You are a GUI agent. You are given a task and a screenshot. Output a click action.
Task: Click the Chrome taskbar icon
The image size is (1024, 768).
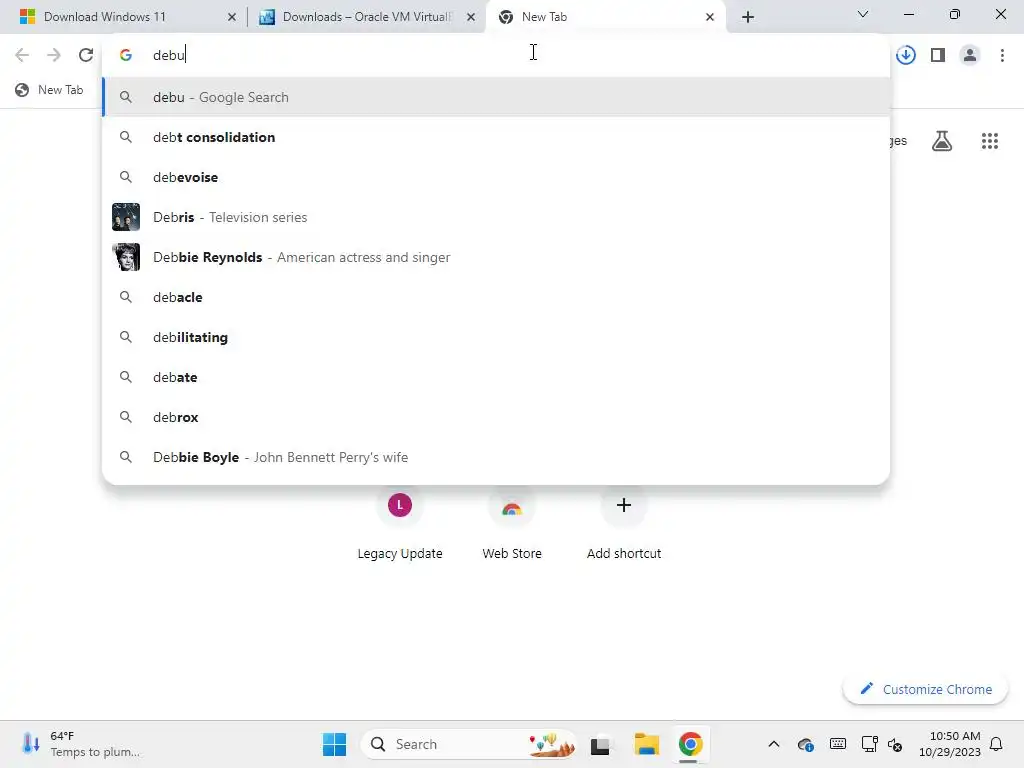point(690,744)
